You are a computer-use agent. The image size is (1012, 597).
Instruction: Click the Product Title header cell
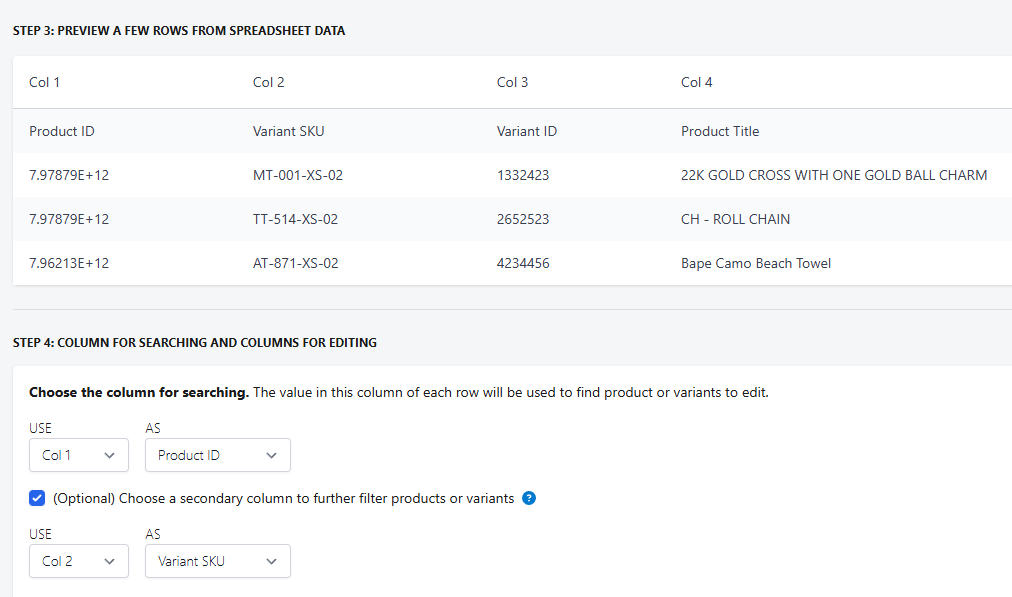[x=720, y=131]
